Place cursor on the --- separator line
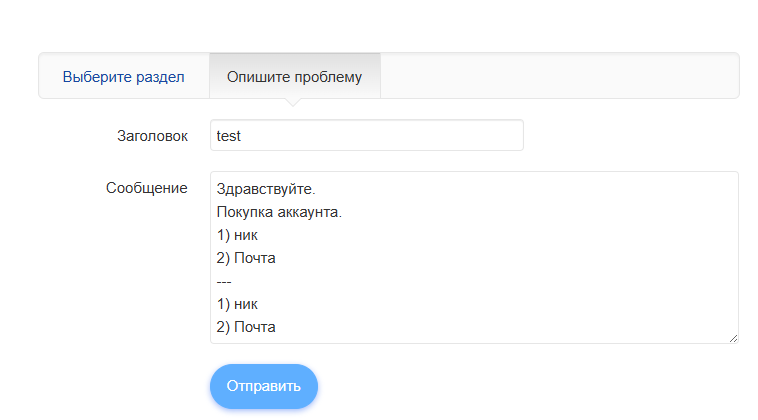 [224, 281]
